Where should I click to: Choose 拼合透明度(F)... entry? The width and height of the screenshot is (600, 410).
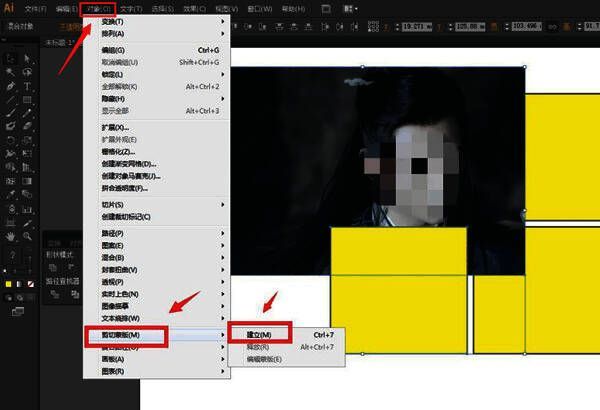(x=157, y=188)
